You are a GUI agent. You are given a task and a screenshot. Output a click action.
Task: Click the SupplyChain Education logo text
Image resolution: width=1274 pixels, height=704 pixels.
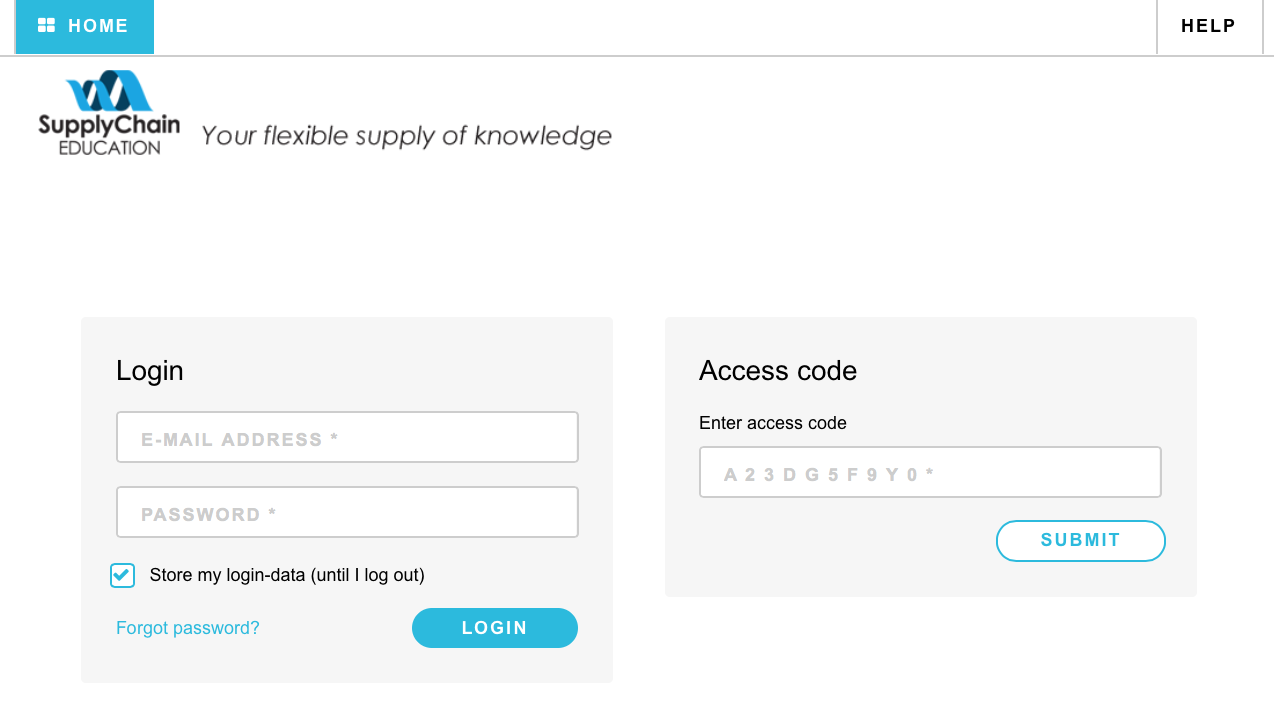109,136
